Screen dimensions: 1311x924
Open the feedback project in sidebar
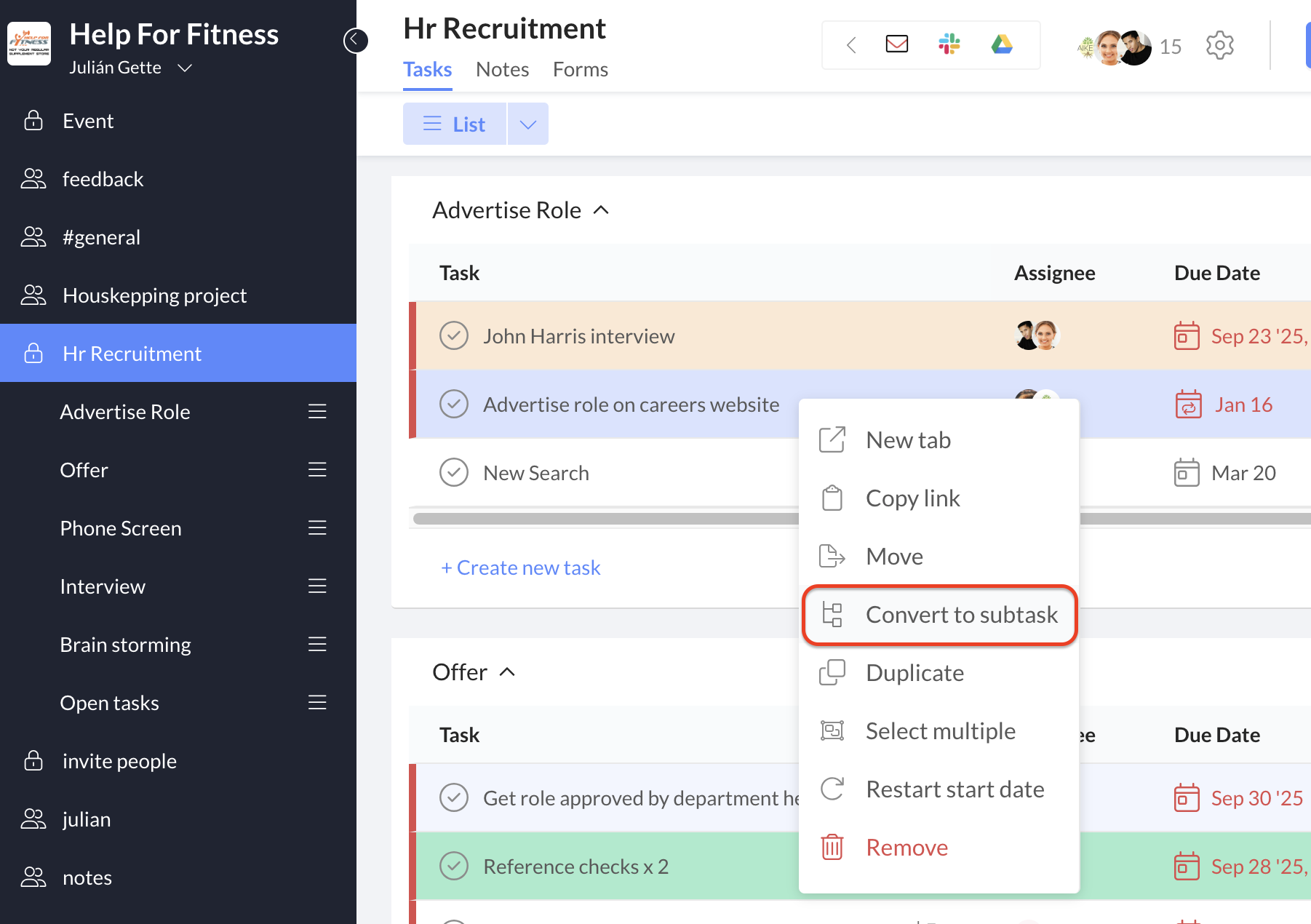[x=178, y=179]
